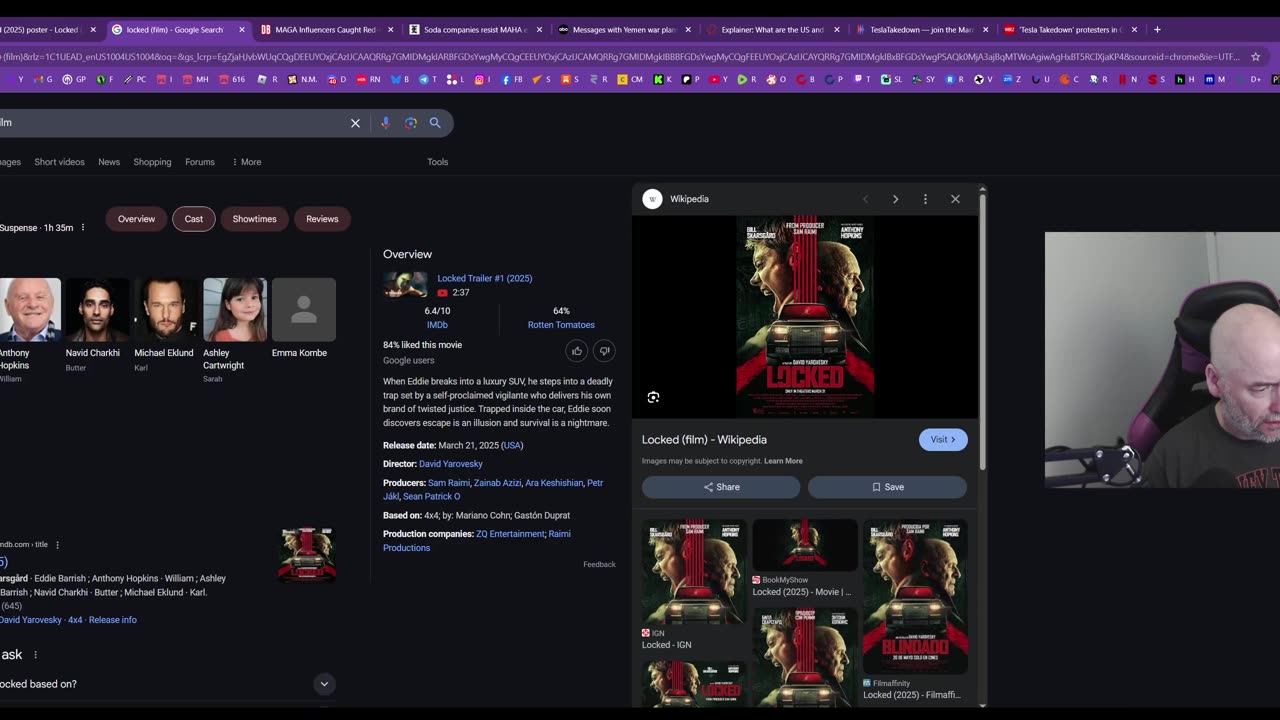Open the IMDb rating link
Image resolution: width=1280 pixels, height=720 pixels.
[437, 325]
